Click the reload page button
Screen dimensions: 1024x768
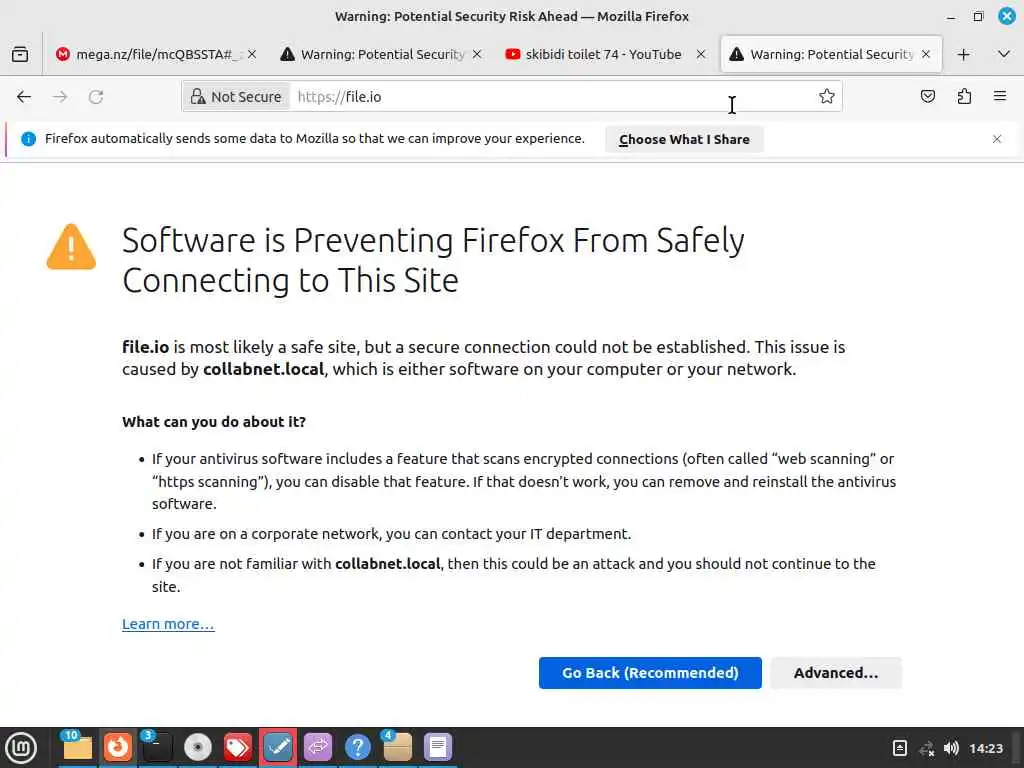(96, 97)
